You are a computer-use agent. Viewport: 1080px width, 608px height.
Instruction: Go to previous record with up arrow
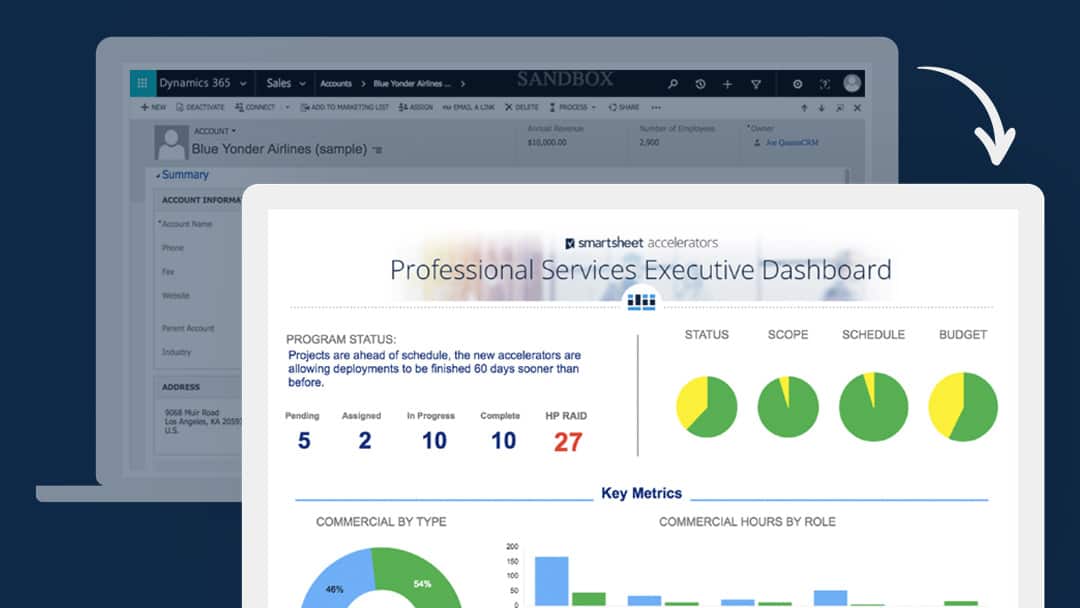tap(803, 108)
